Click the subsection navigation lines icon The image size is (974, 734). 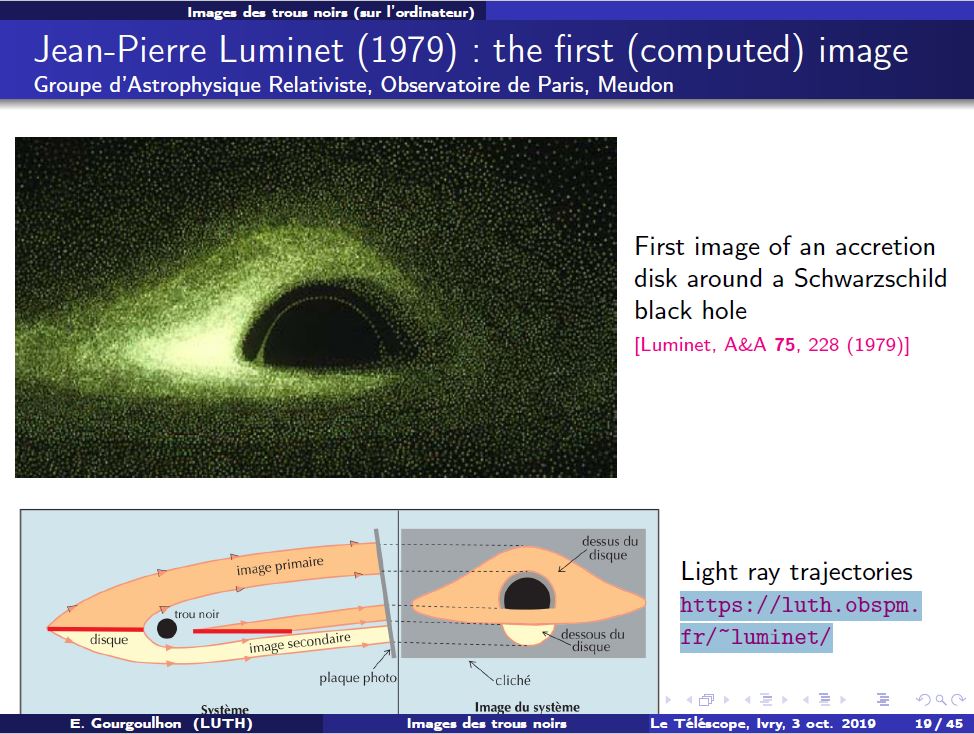[766, 699]
